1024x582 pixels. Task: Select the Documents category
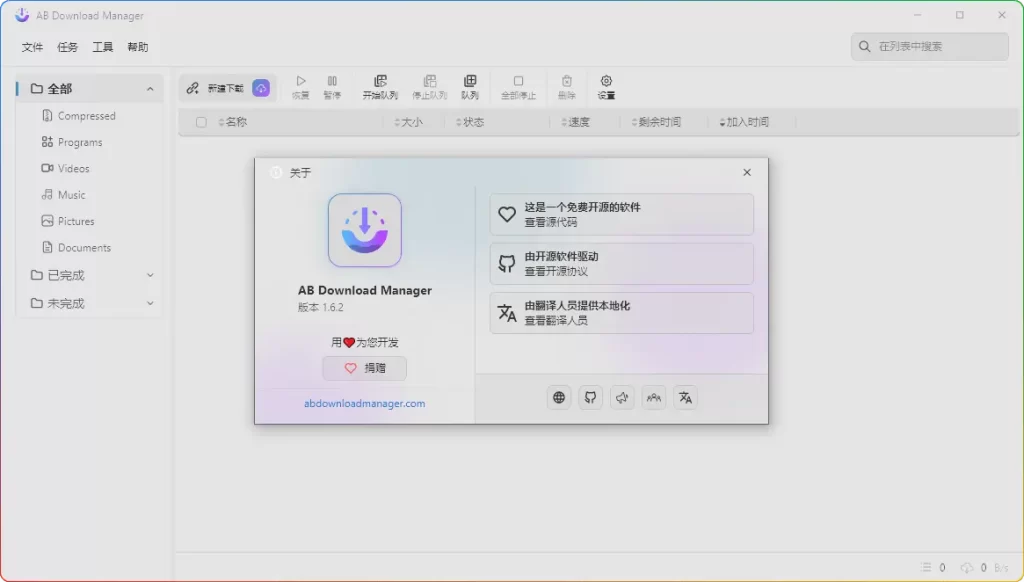[x=88, y=248]
